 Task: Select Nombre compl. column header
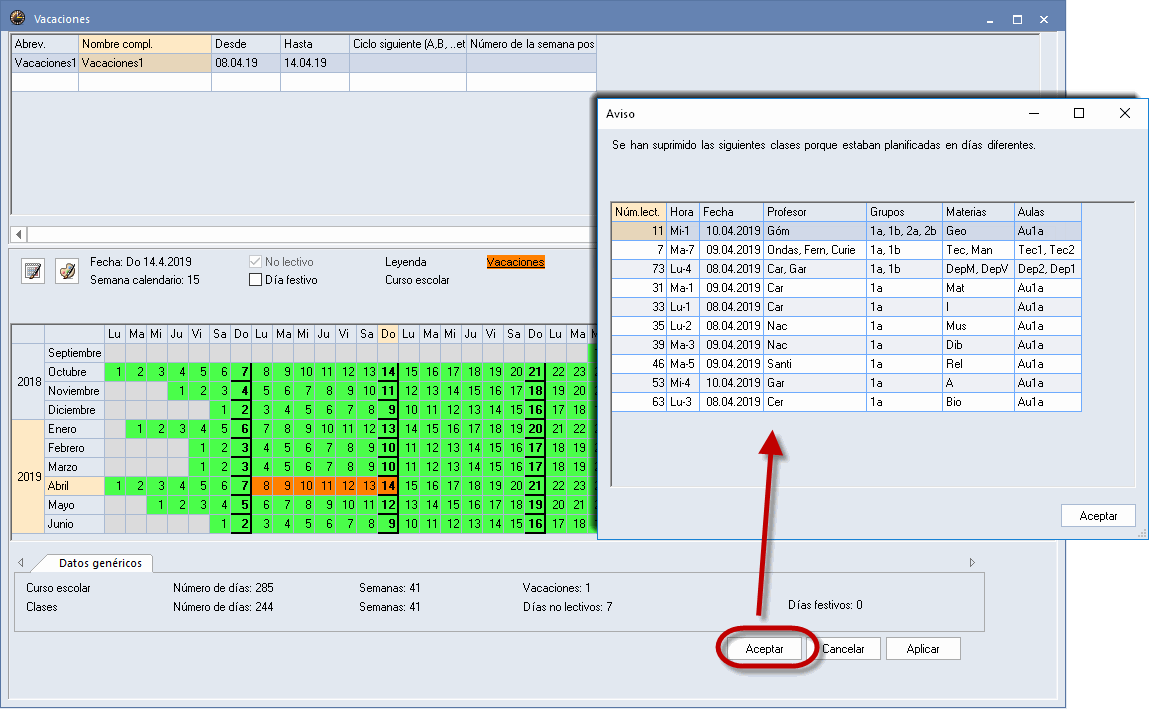point(145,44)
